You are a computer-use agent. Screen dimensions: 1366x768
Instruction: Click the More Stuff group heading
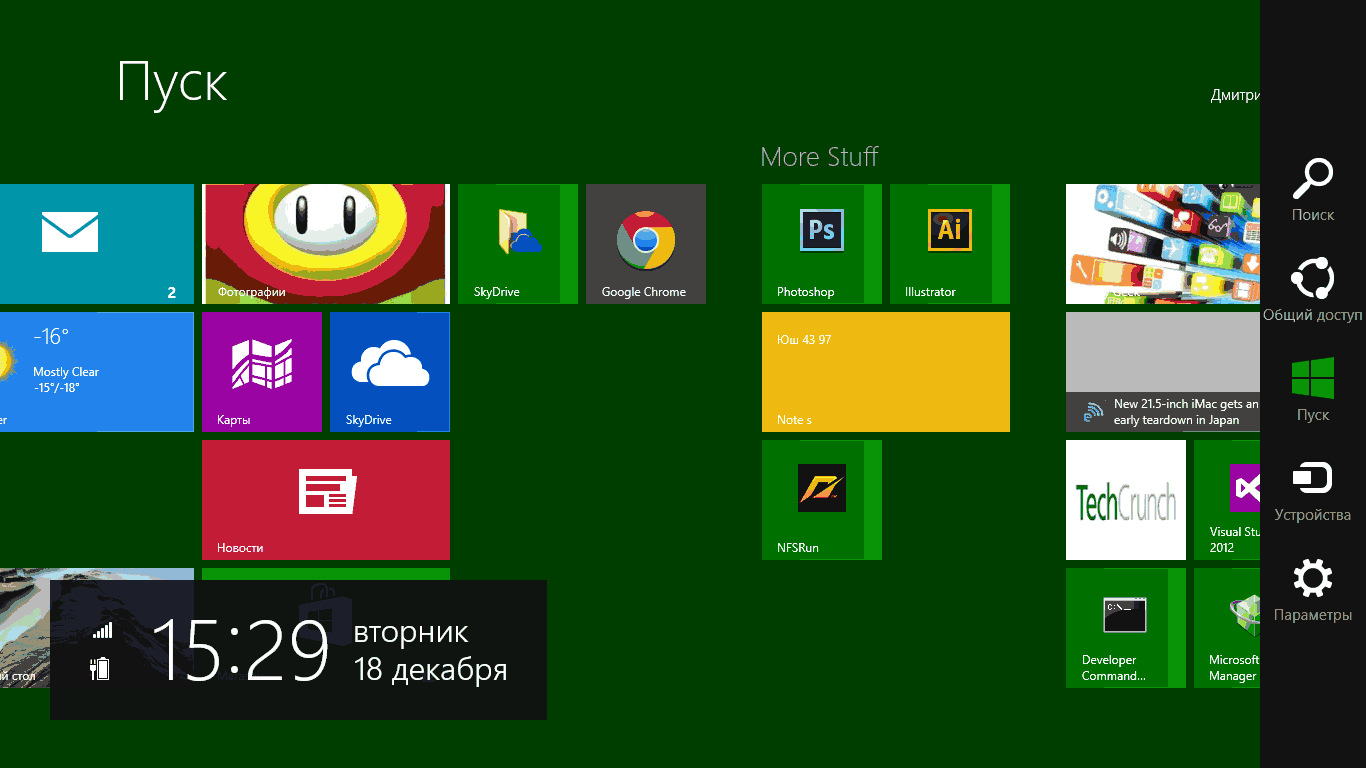[x=819, y=157]
